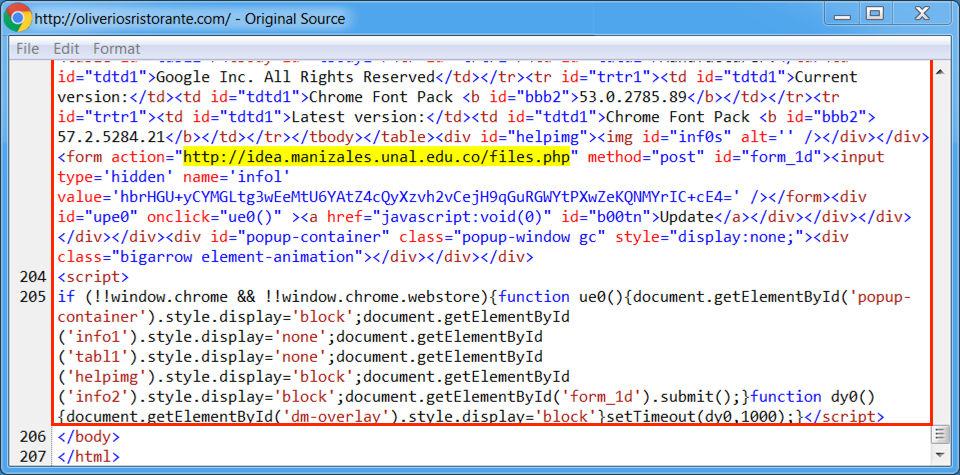Click line number 204
960x475 pixels.
(x=32, y=277)
